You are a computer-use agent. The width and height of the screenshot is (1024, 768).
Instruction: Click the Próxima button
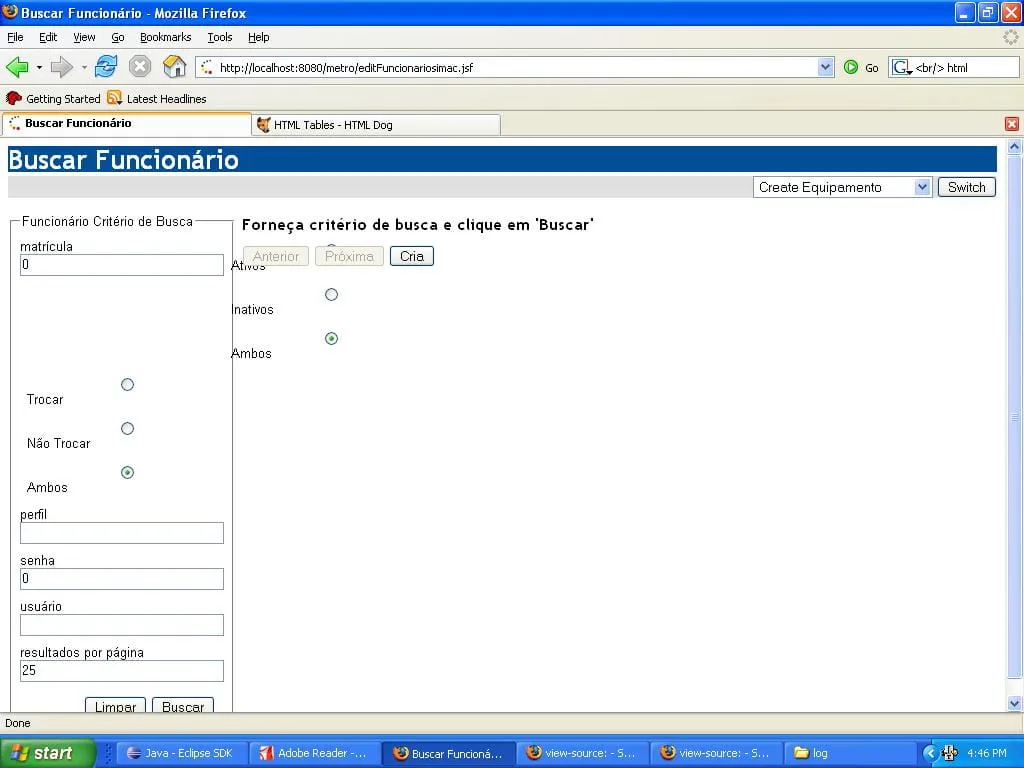pyautogui.click(x=349, y=256)
